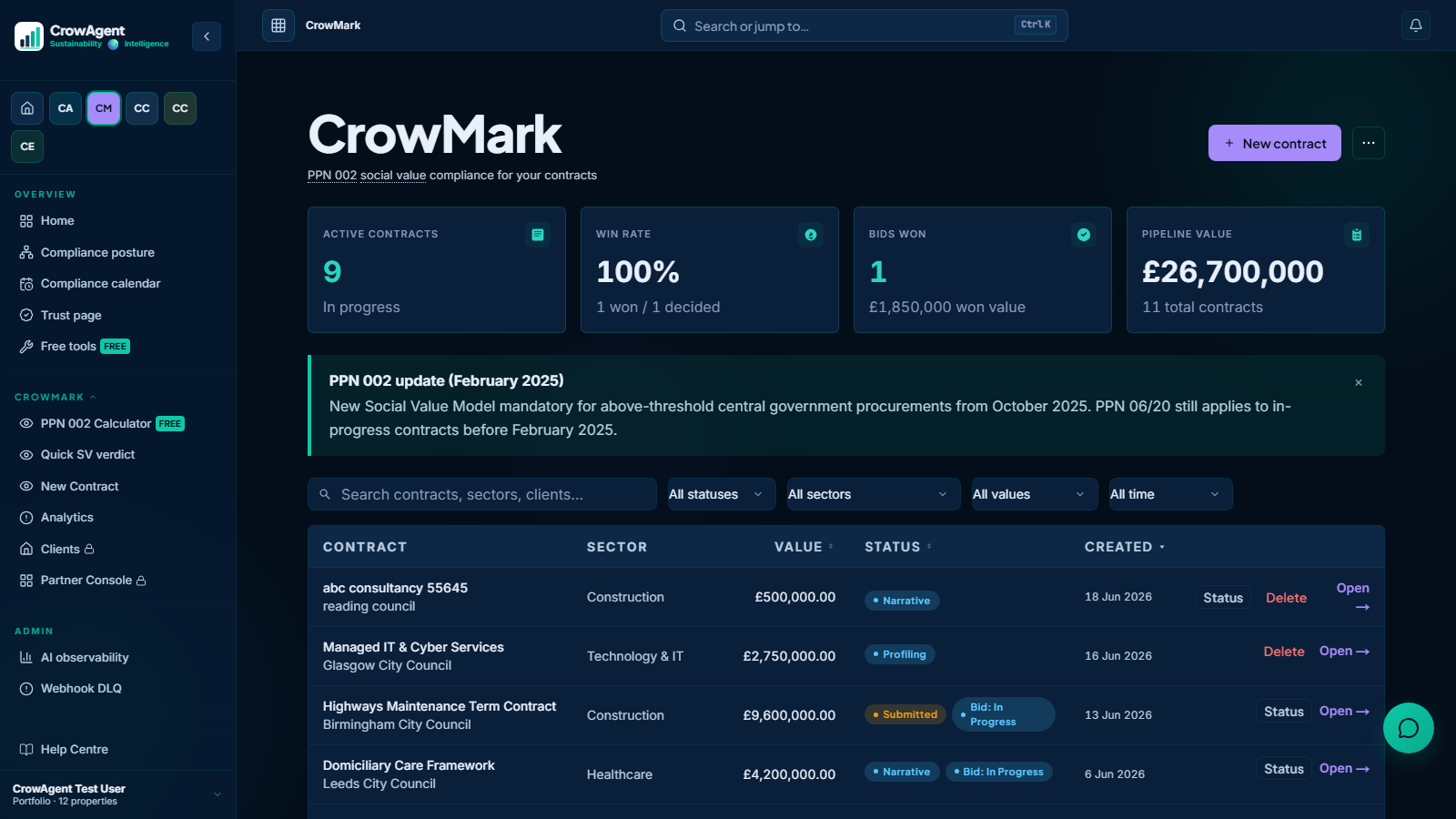Open Quick SV verdict
Screen dimensions: 1456x819
(x=117, y=455)
